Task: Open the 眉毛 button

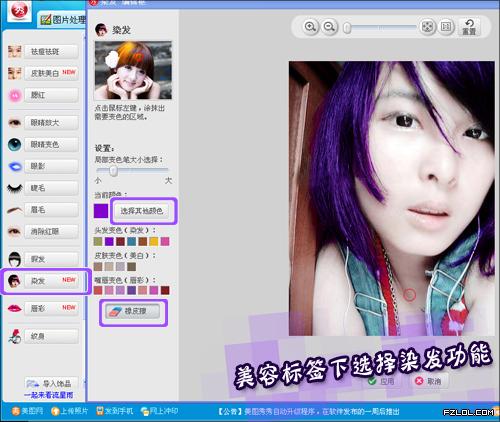Action: (51, 210)
